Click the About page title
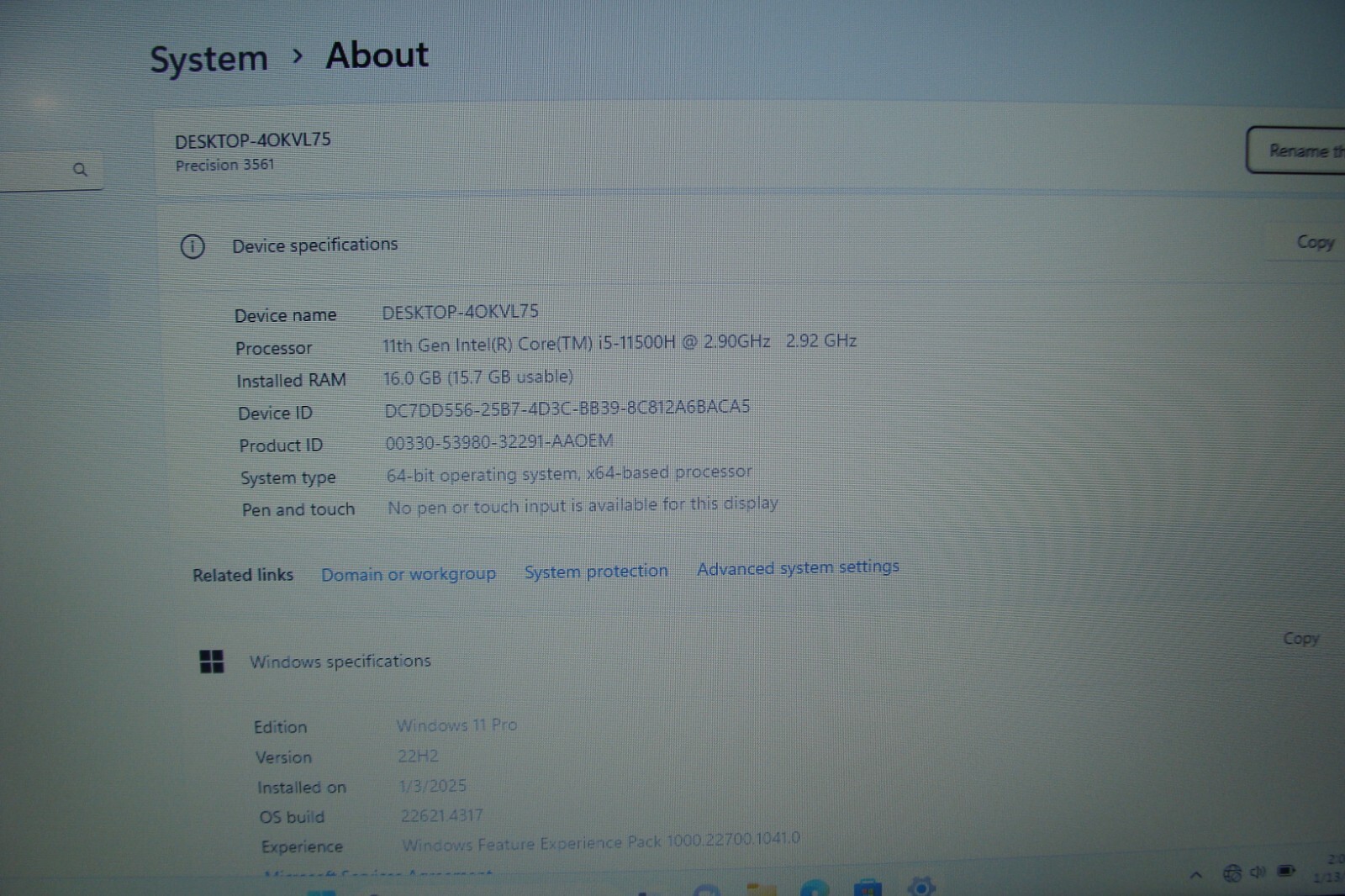This screenshot has height=896, width=1345. pyautogui.click(x=377, y=55)
